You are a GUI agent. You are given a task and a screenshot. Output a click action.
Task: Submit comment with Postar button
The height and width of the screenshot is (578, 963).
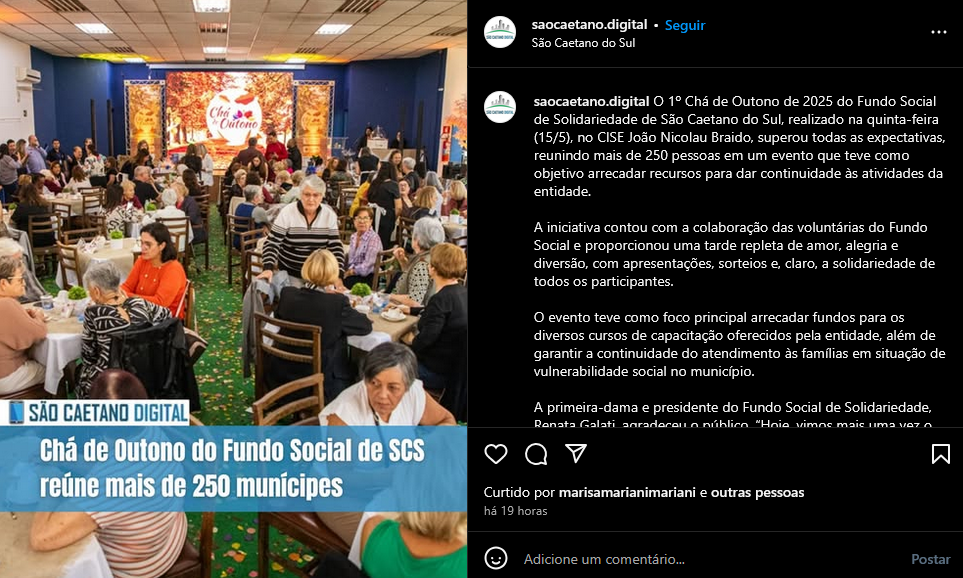coord(930,559)
